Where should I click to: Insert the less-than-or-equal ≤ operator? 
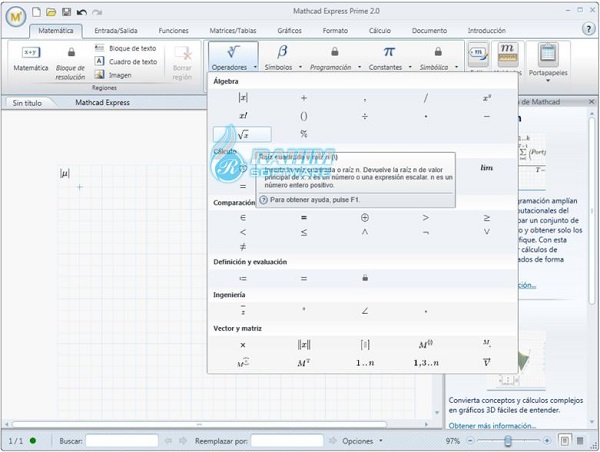click(x=304, y=232)
